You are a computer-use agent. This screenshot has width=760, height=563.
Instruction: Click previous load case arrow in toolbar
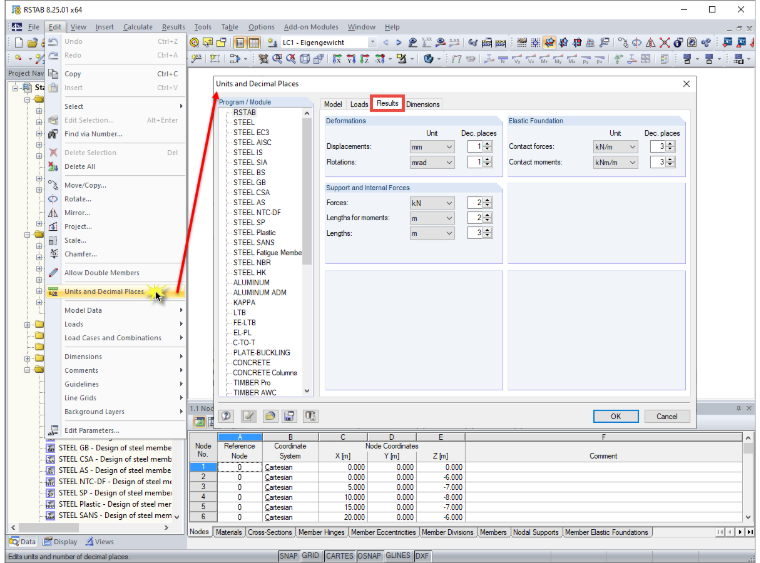click(386, 43)
